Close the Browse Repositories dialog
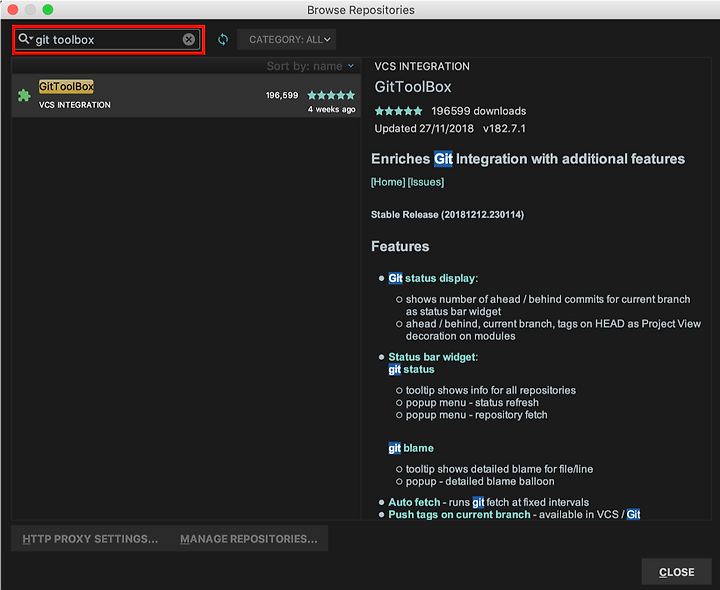720x590 pixels. (676, 572)
